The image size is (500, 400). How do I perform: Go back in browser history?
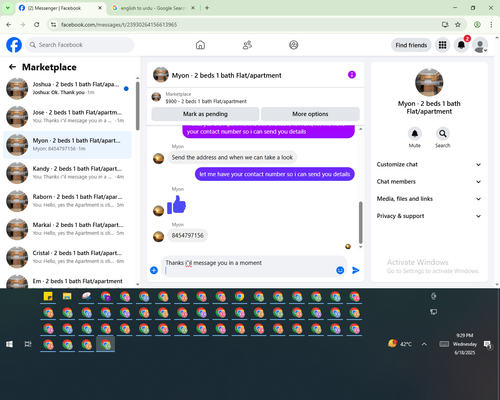pos(9,25)
